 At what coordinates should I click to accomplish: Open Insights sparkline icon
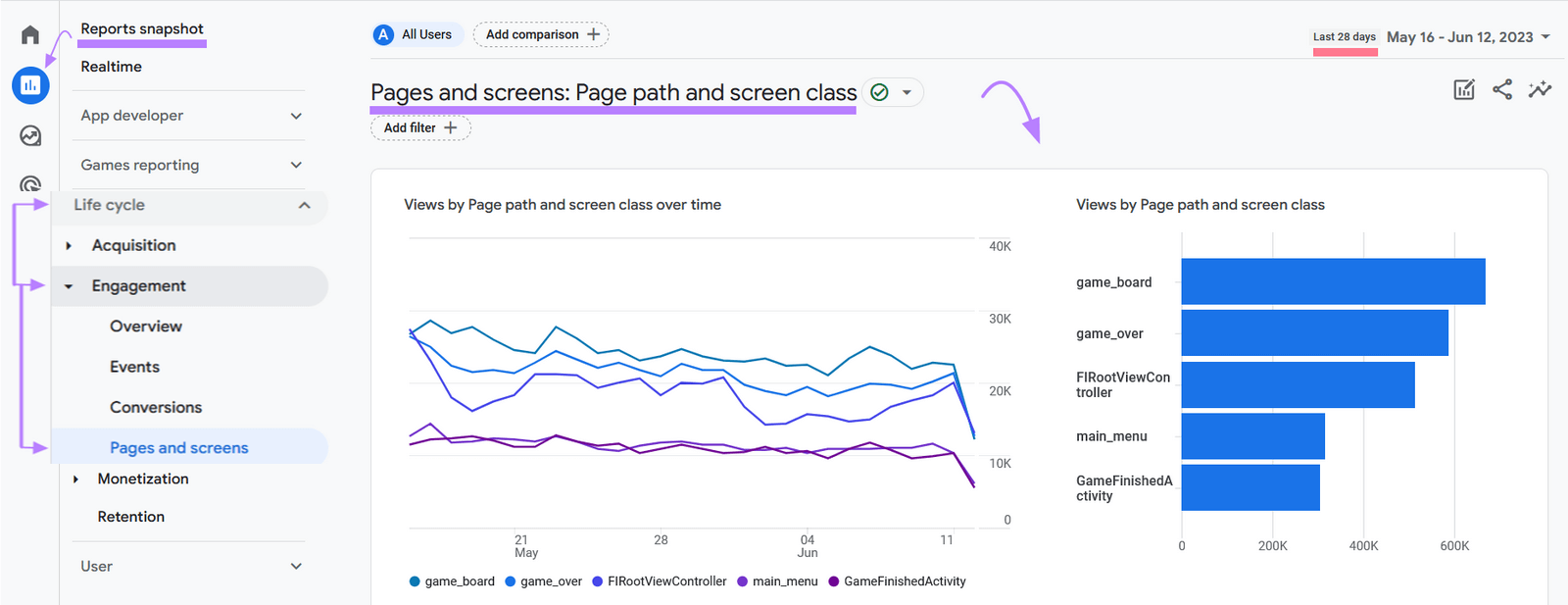coord(1540,90)
